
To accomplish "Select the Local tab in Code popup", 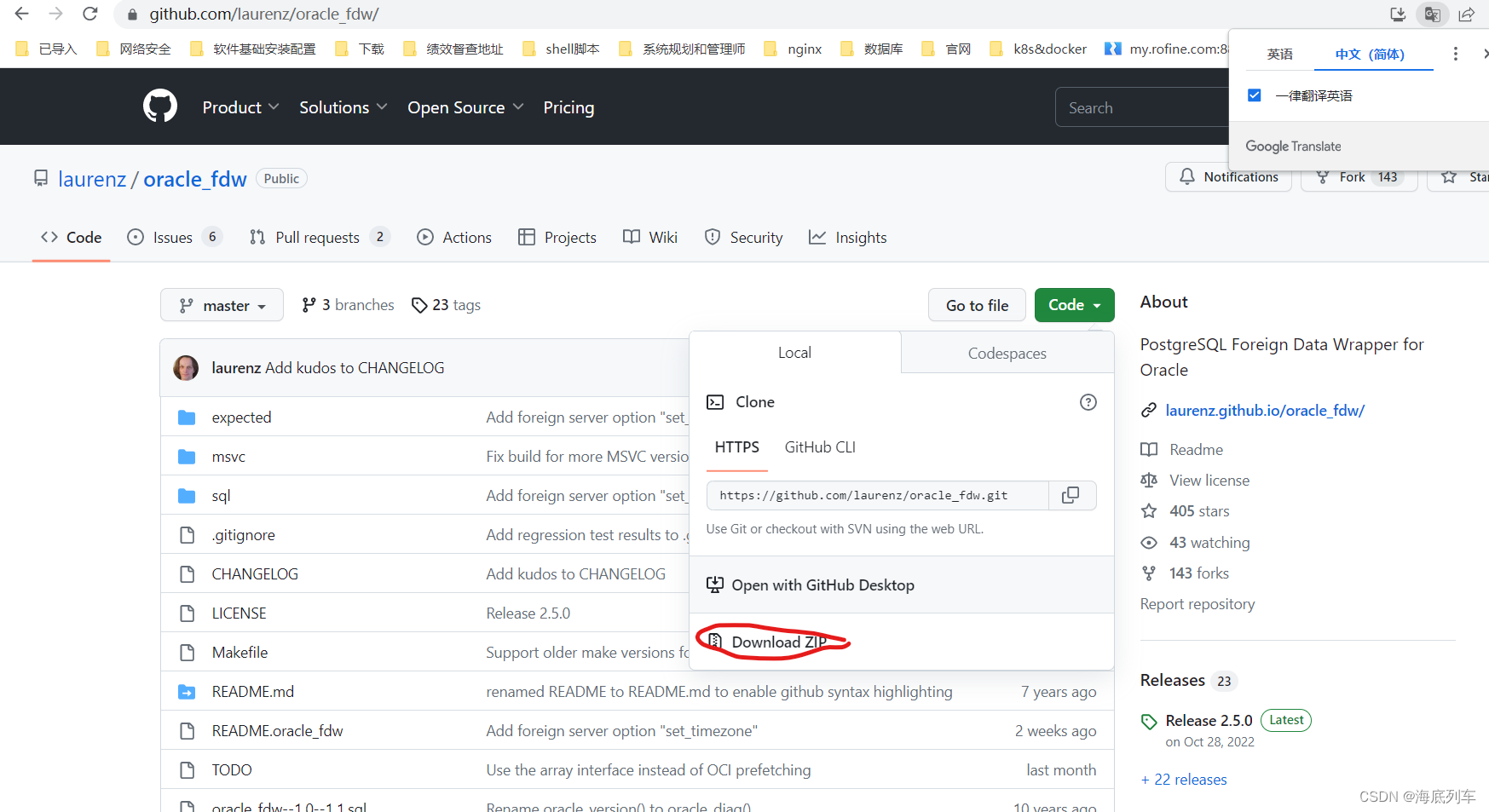I will (794, 353).
